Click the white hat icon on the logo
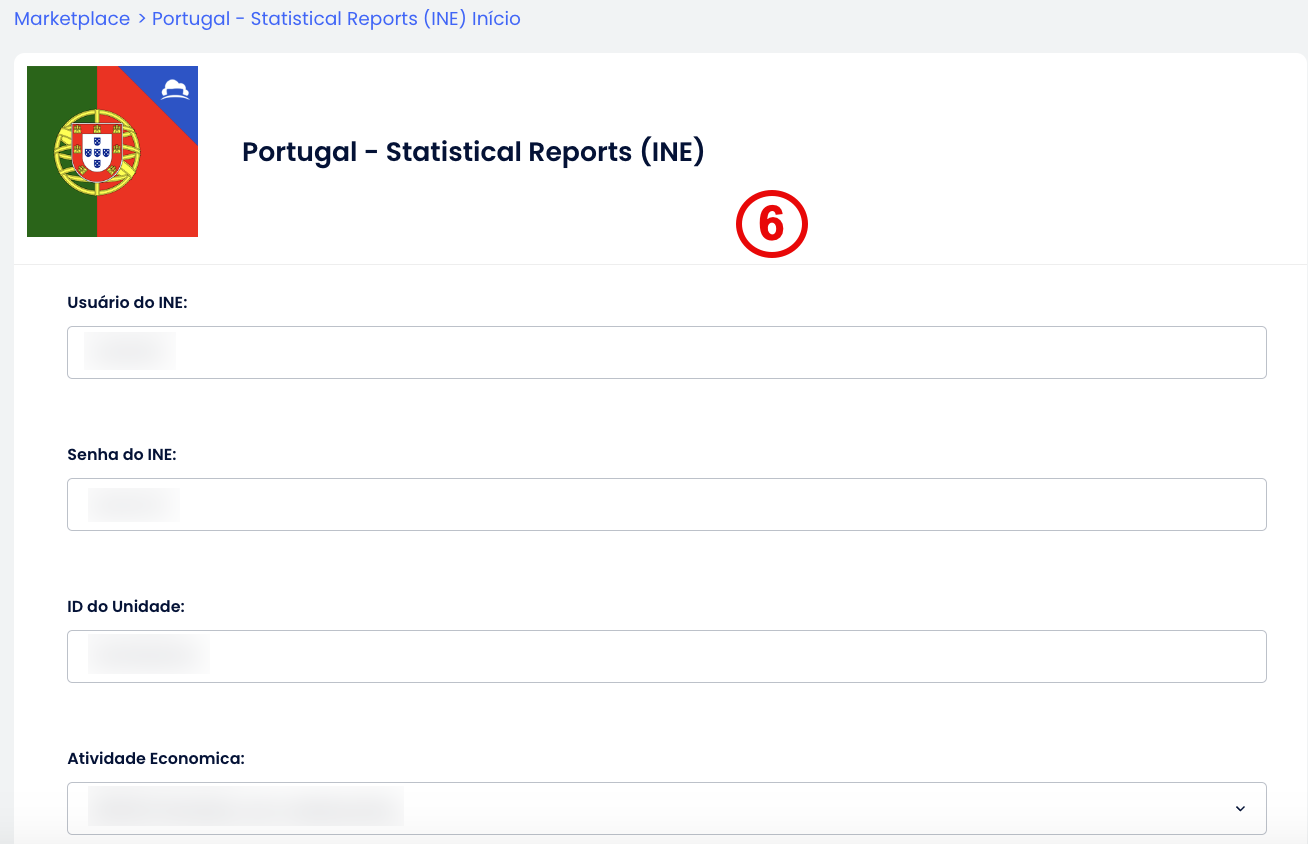Image resolution: width=1308 pixels, height=844 pixels. (176, 89)
